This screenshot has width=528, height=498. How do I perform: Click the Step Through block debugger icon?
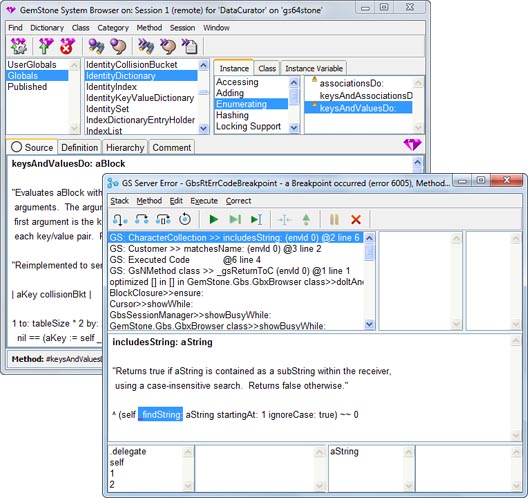[x=163, y=220]
